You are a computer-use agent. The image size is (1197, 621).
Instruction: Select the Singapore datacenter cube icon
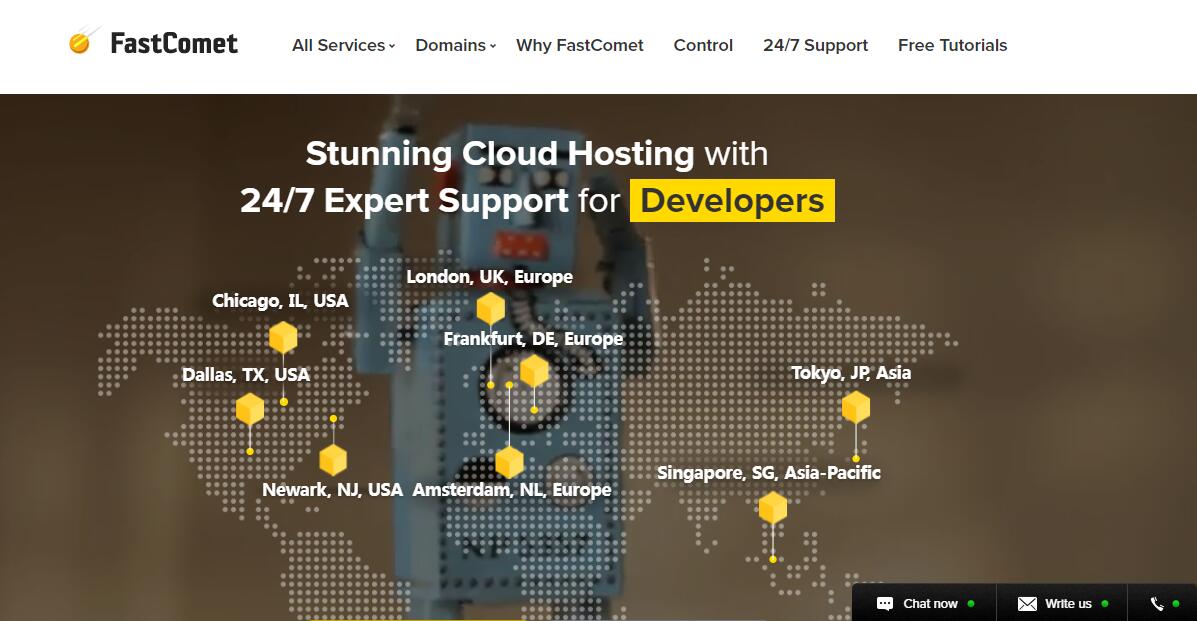tap(773, 508)
